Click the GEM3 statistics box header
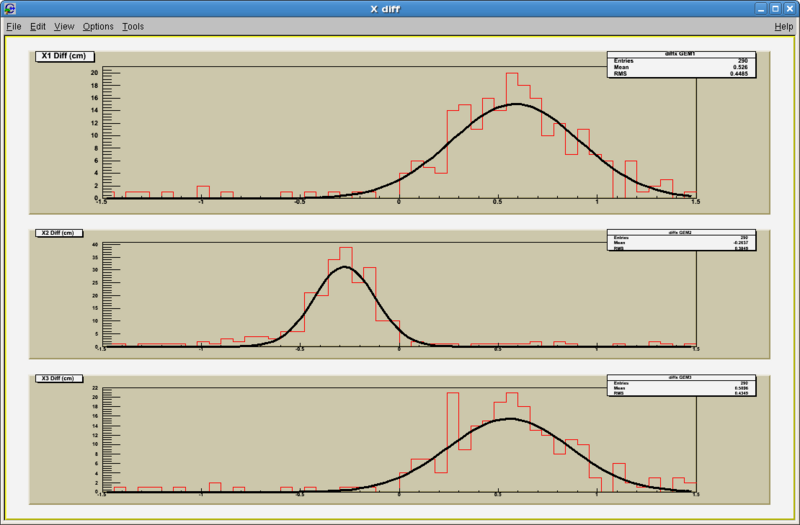The image size is (800, 525). click(681, 377)
